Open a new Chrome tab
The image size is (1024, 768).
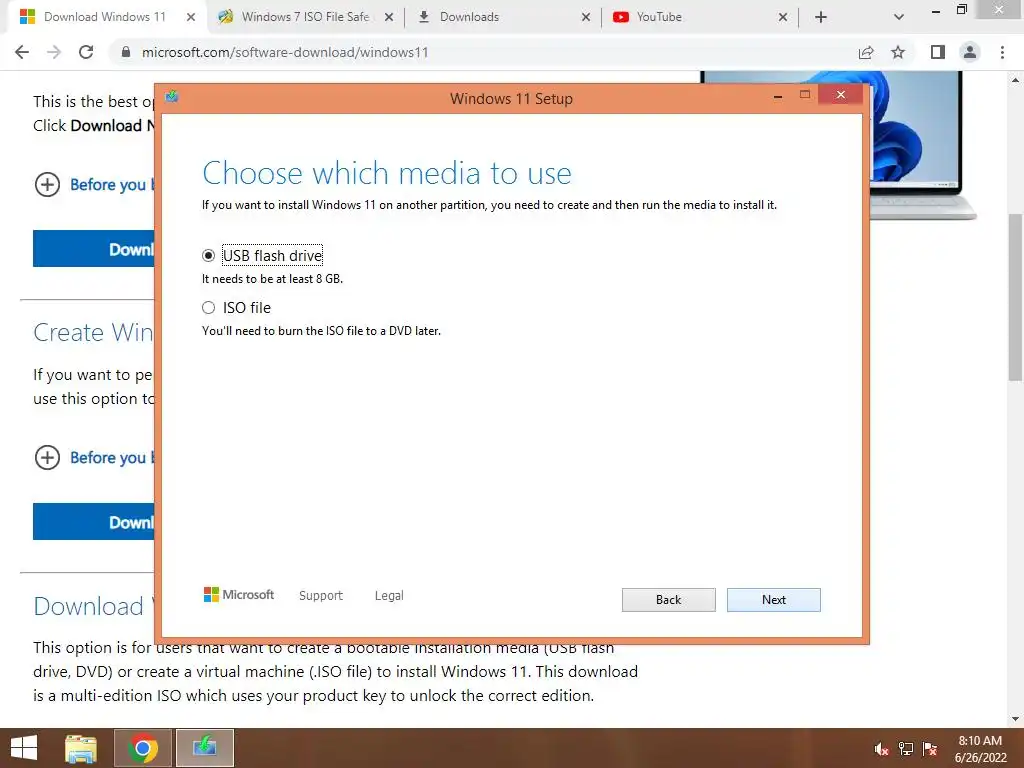[821, 18]
